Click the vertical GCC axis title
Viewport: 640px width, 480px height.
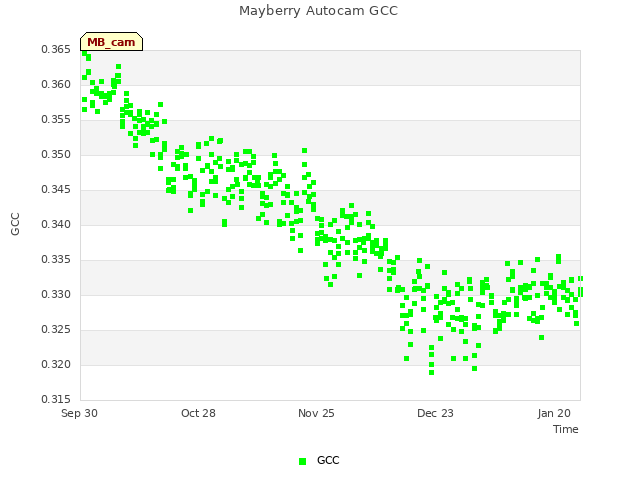pos(15,224)
